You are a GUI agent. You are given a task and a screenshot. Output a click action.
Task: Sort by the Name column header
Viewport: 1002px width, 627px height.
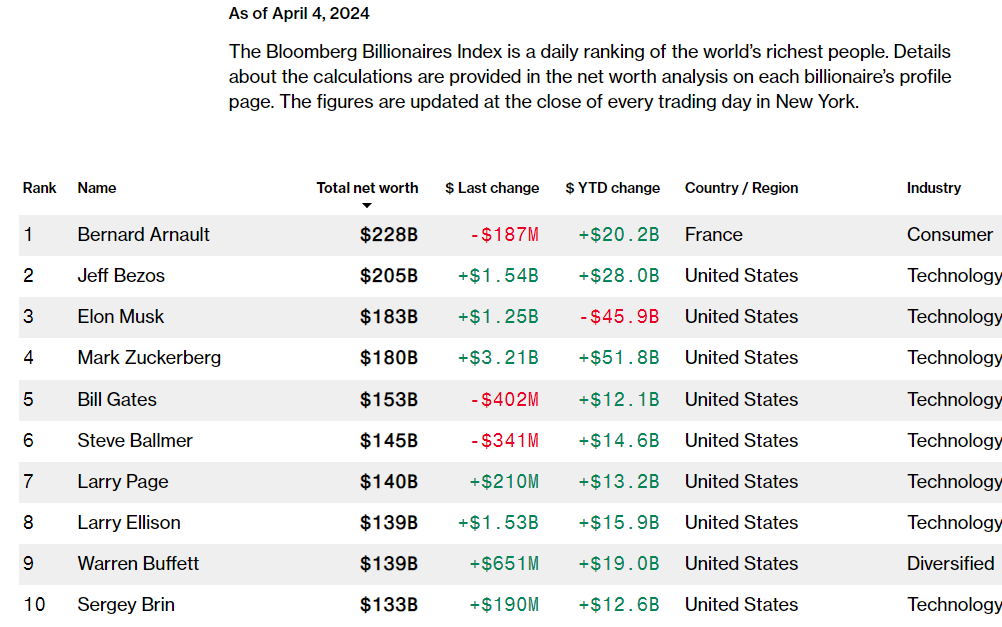97,188
